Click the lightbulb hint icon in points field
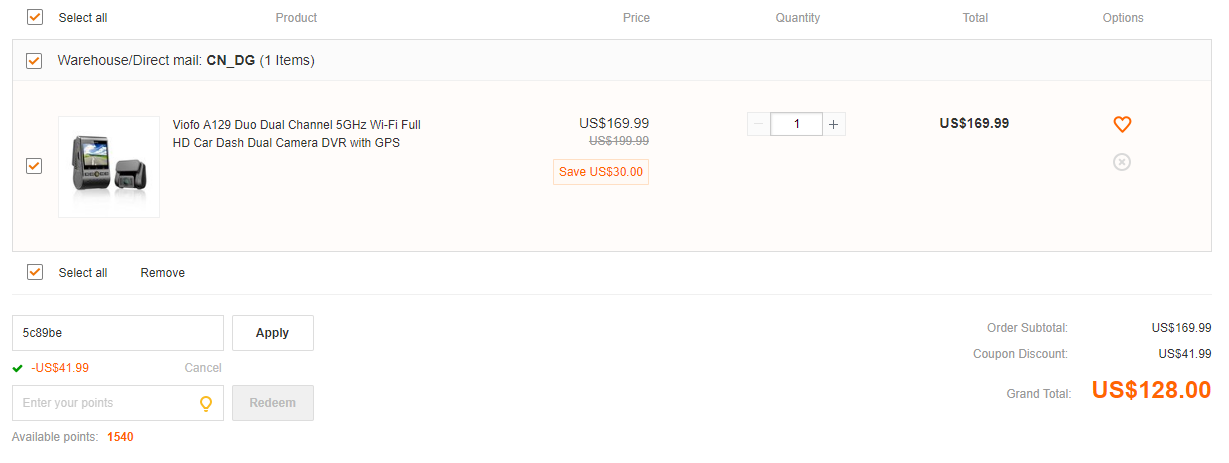Viewport: 1229px width, 463px height. tap(206, 404)
